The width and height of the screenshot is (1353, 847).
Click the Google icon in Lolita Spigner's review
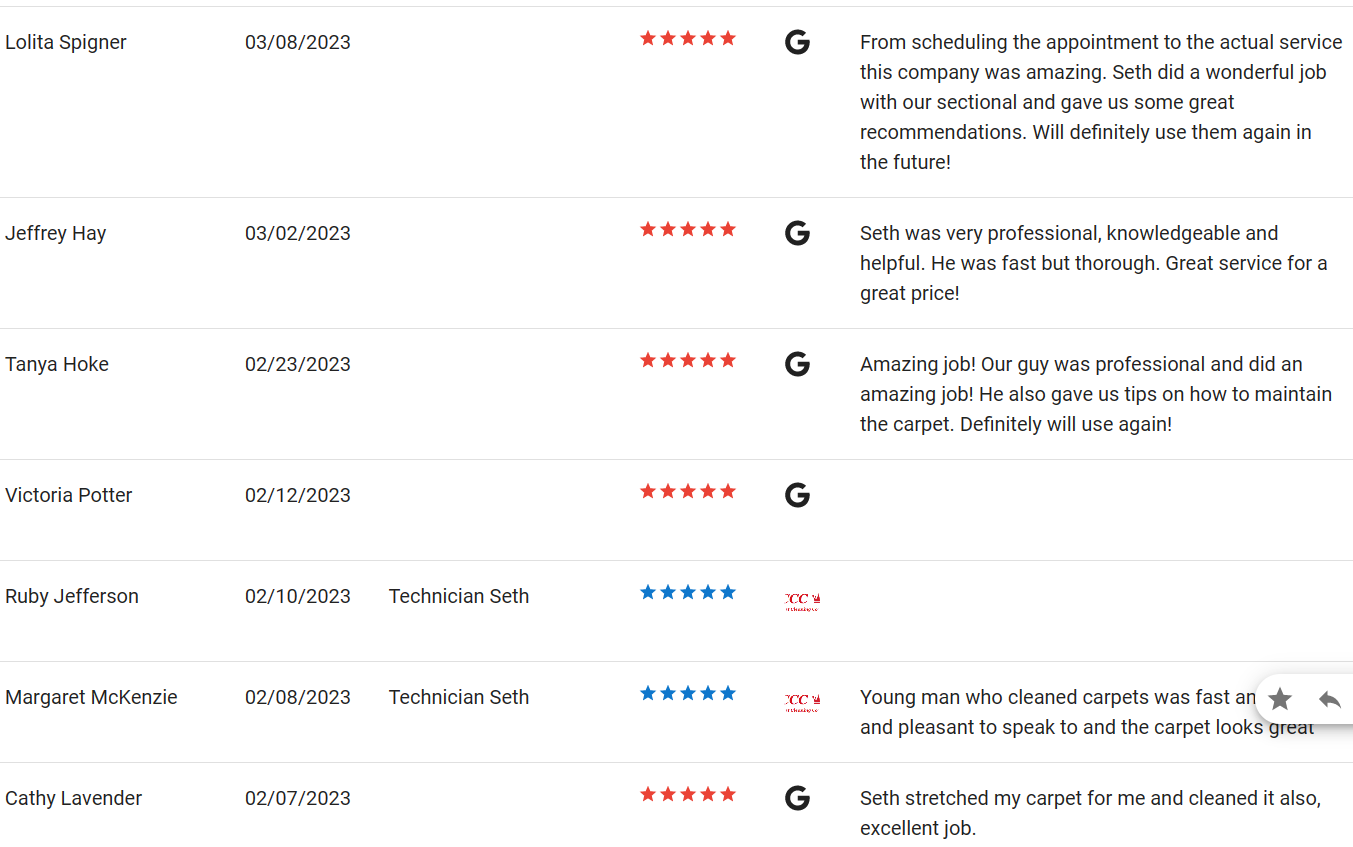(x=797, y=42)
